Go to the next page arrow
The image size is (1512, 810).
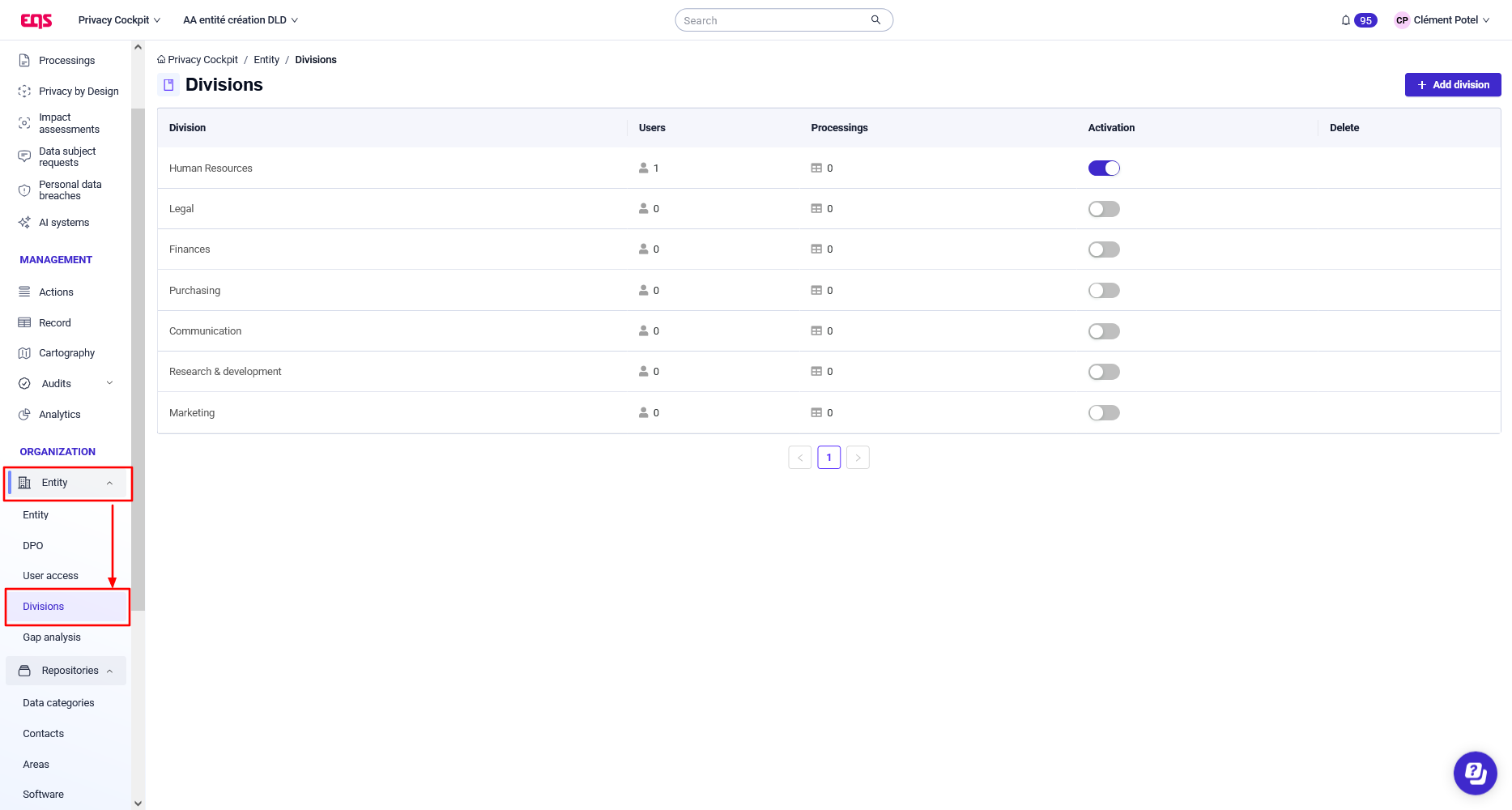click(858, 458)
